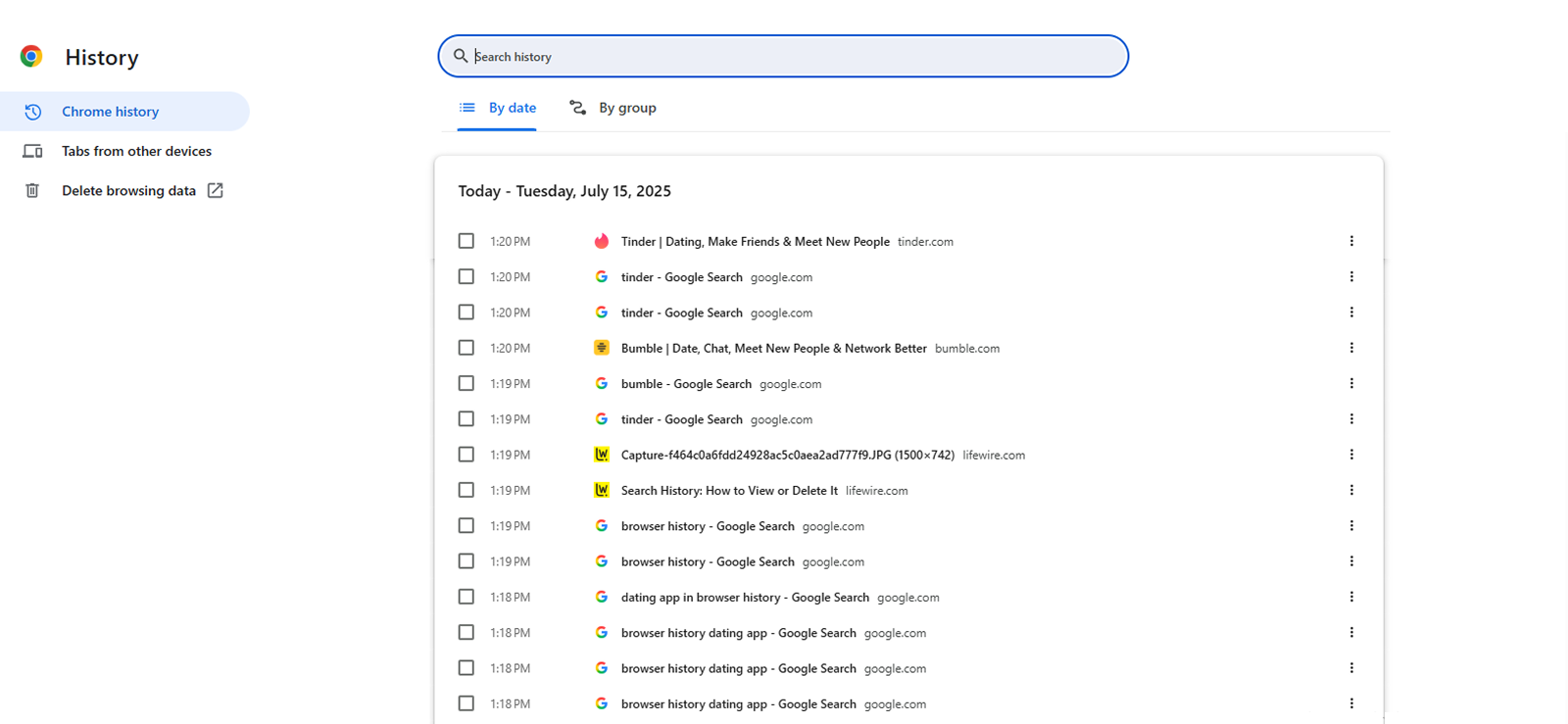Open dating app in browser history Google Search link
The width and height of the screenshot is (1568, 724).
[745, 597]
